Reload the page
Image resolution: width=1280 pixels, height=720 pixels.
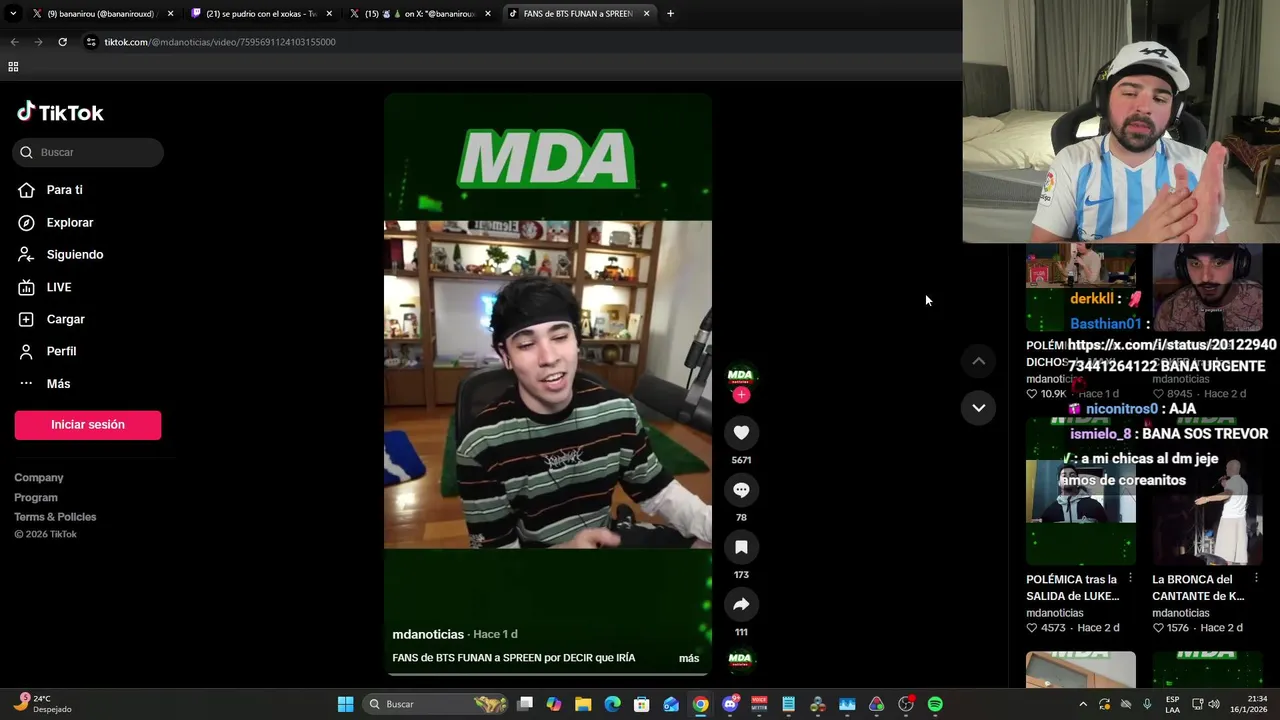[62, 42]
